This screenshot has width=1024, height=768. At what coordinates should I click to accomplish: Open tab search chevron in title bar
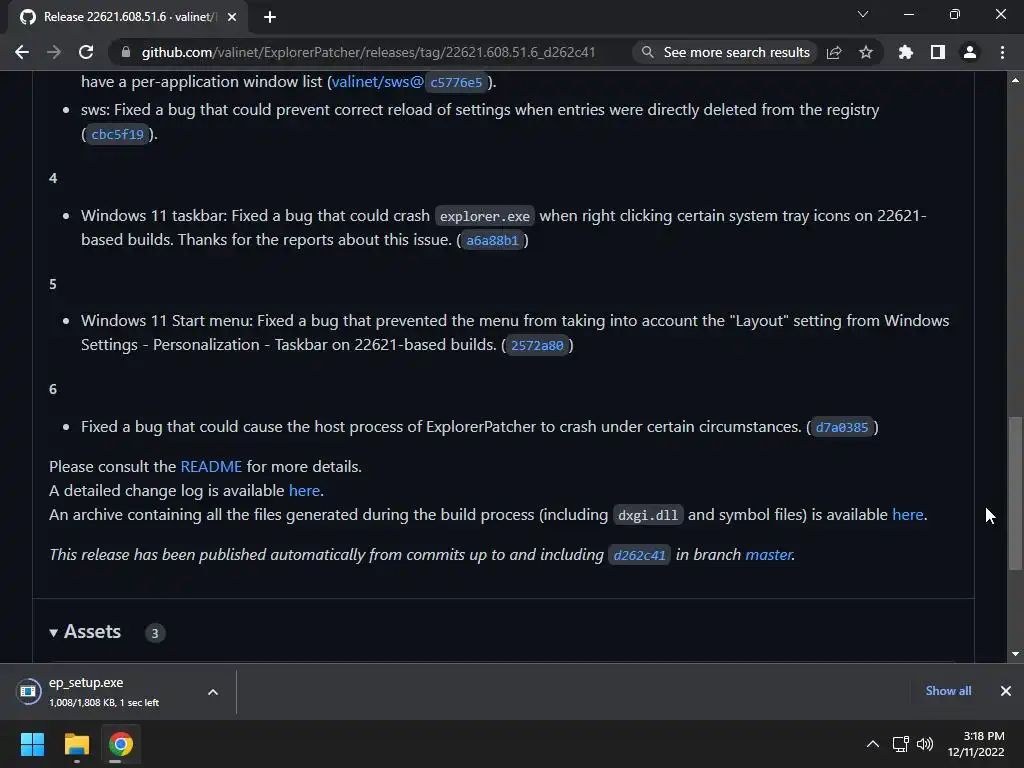[863, 14]
